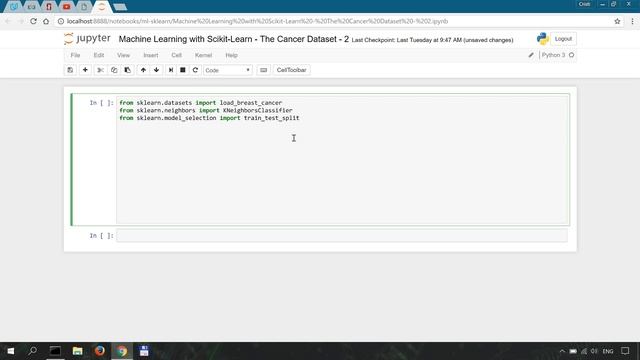Click the site information icon in address bar

point(61,21)
